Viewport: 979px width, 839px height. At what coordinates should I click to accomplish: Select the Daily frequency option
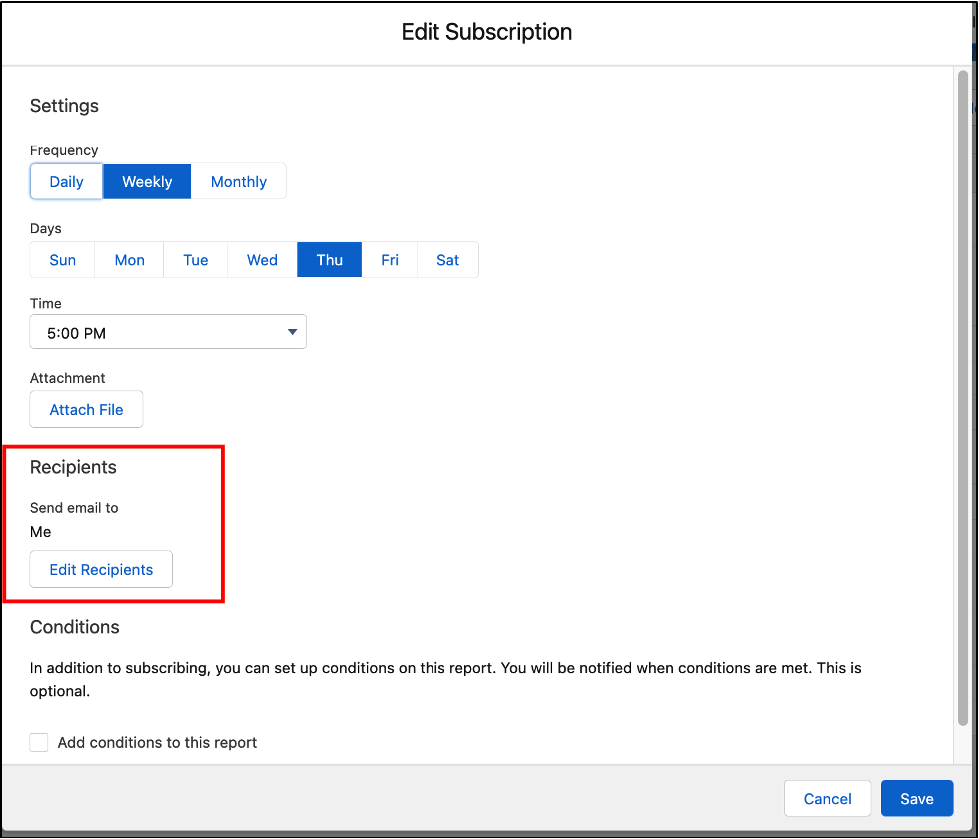point(66,181)
